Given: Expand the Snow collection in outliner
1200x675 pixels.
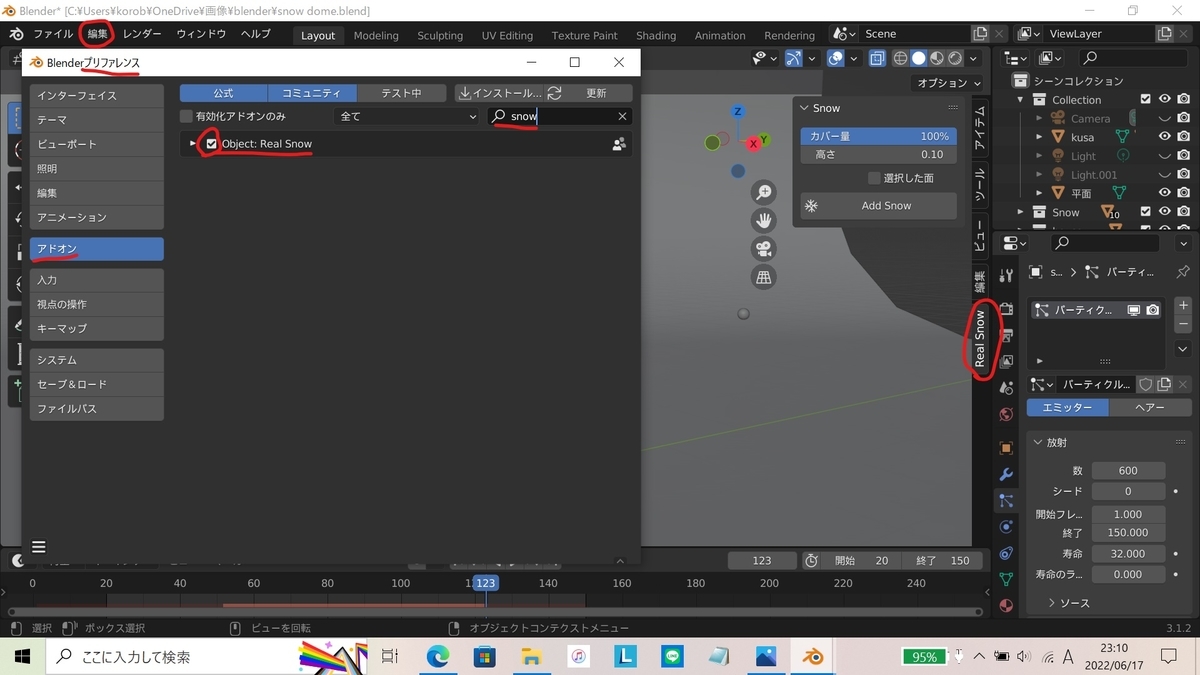Looking at the screenshot, I should 1021,212.
